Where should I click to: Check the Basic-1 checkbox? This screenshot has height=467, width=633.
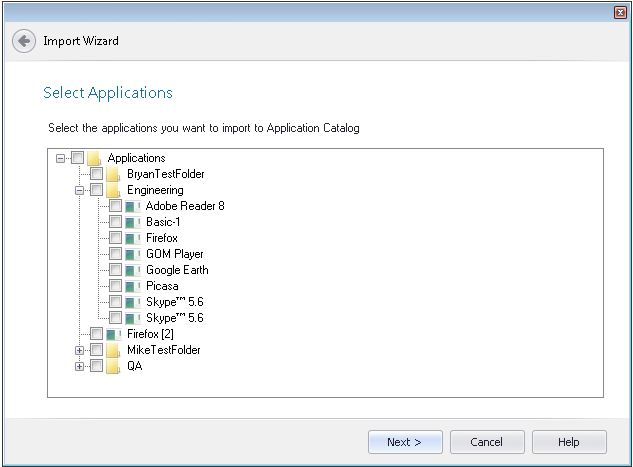pos(115,222)
